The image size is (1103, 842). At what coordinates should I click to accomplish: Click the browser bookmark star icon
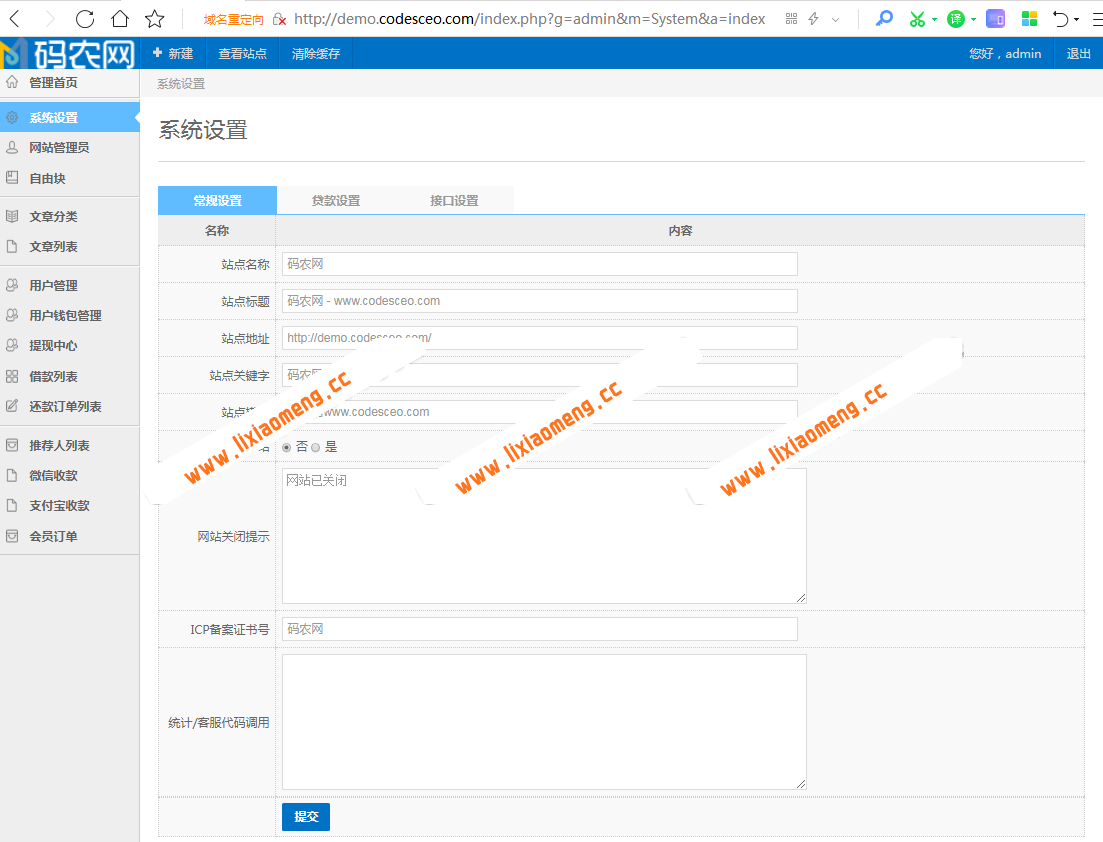(154, 19)
